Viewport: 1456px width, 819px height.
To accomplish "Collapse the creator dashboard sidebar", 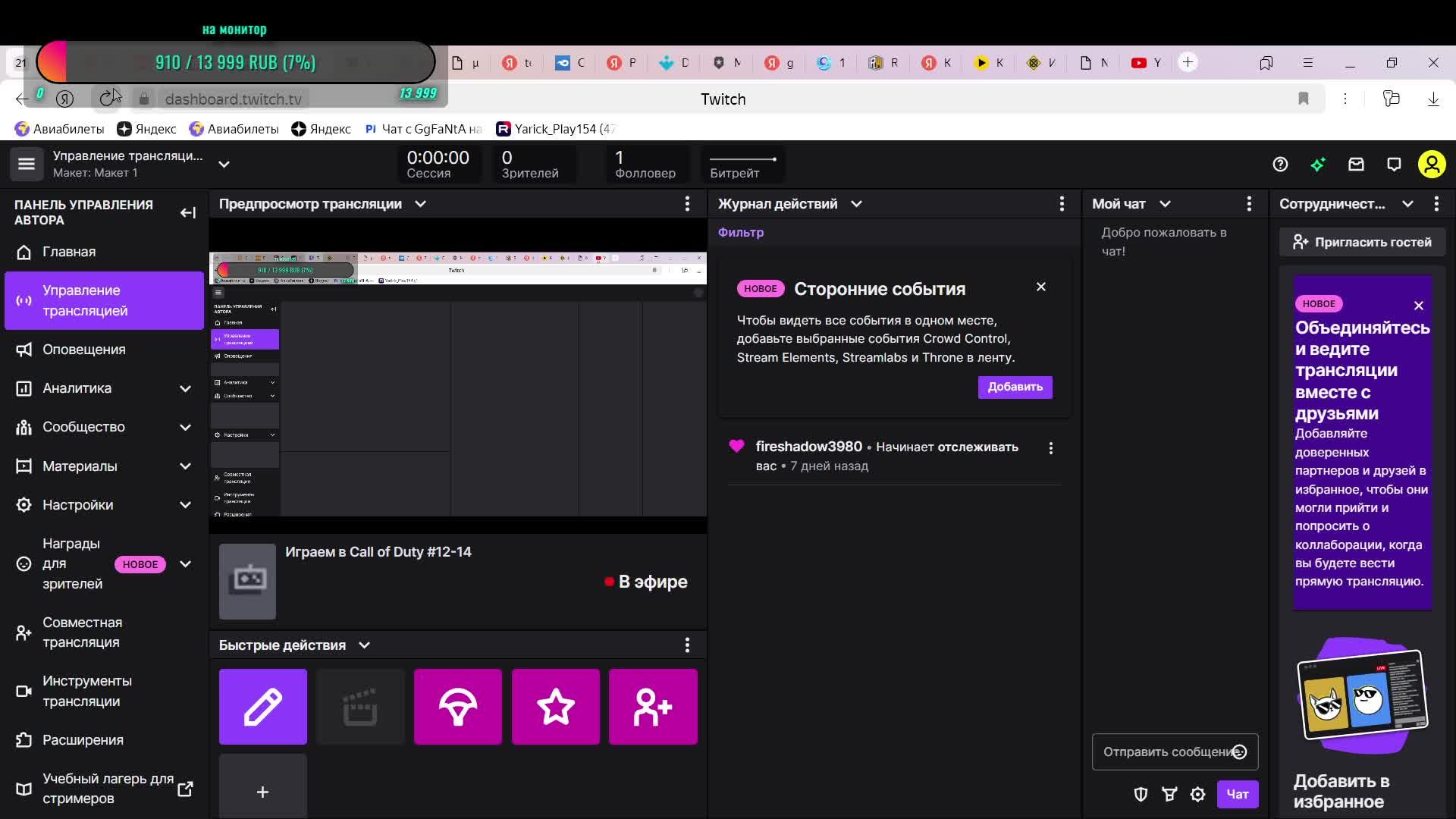I will (x=187, y=212).
